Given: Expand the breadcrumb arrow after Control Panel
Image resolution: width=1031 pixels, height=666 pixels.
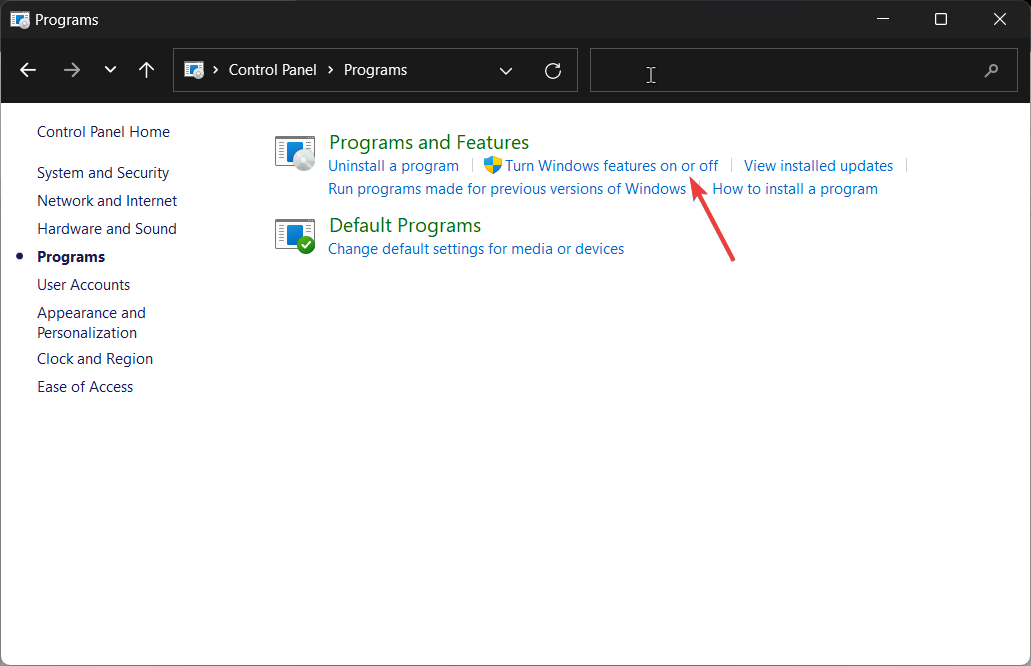Looking at the screenshot, I should (x=330, y=70).
